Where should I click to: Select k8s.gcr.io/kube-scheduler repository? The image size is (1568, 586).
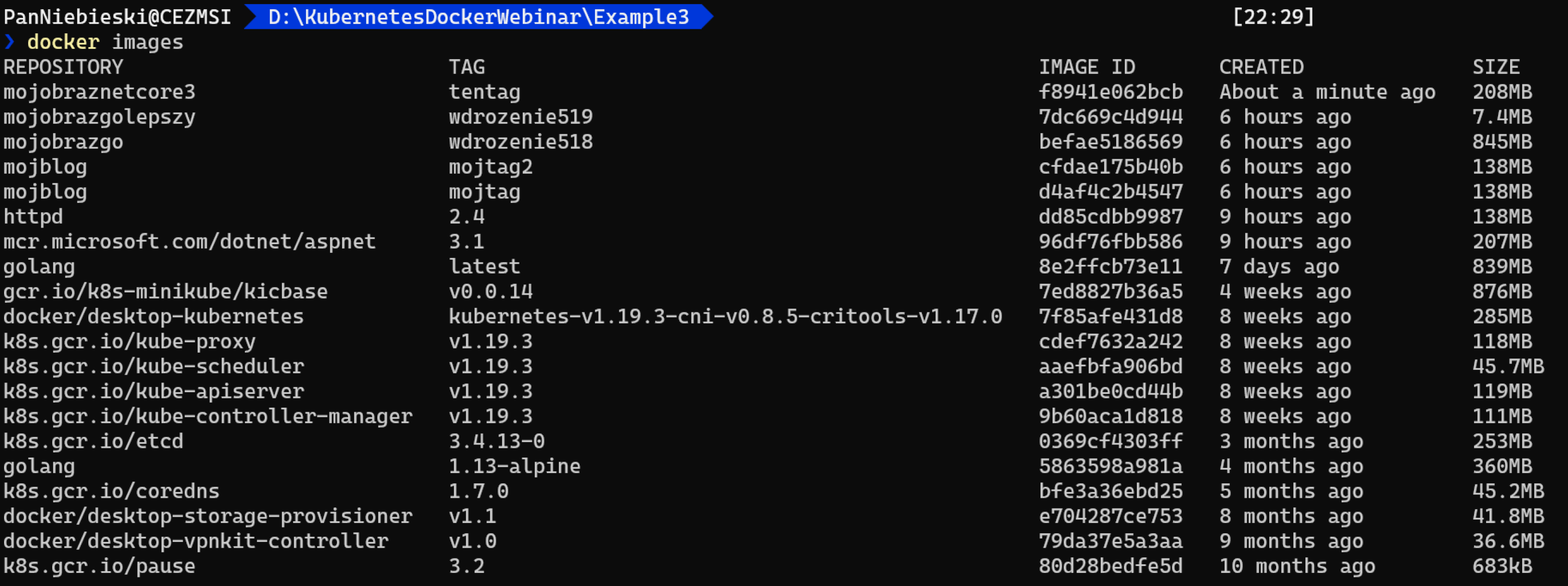[x=154, y=366]
